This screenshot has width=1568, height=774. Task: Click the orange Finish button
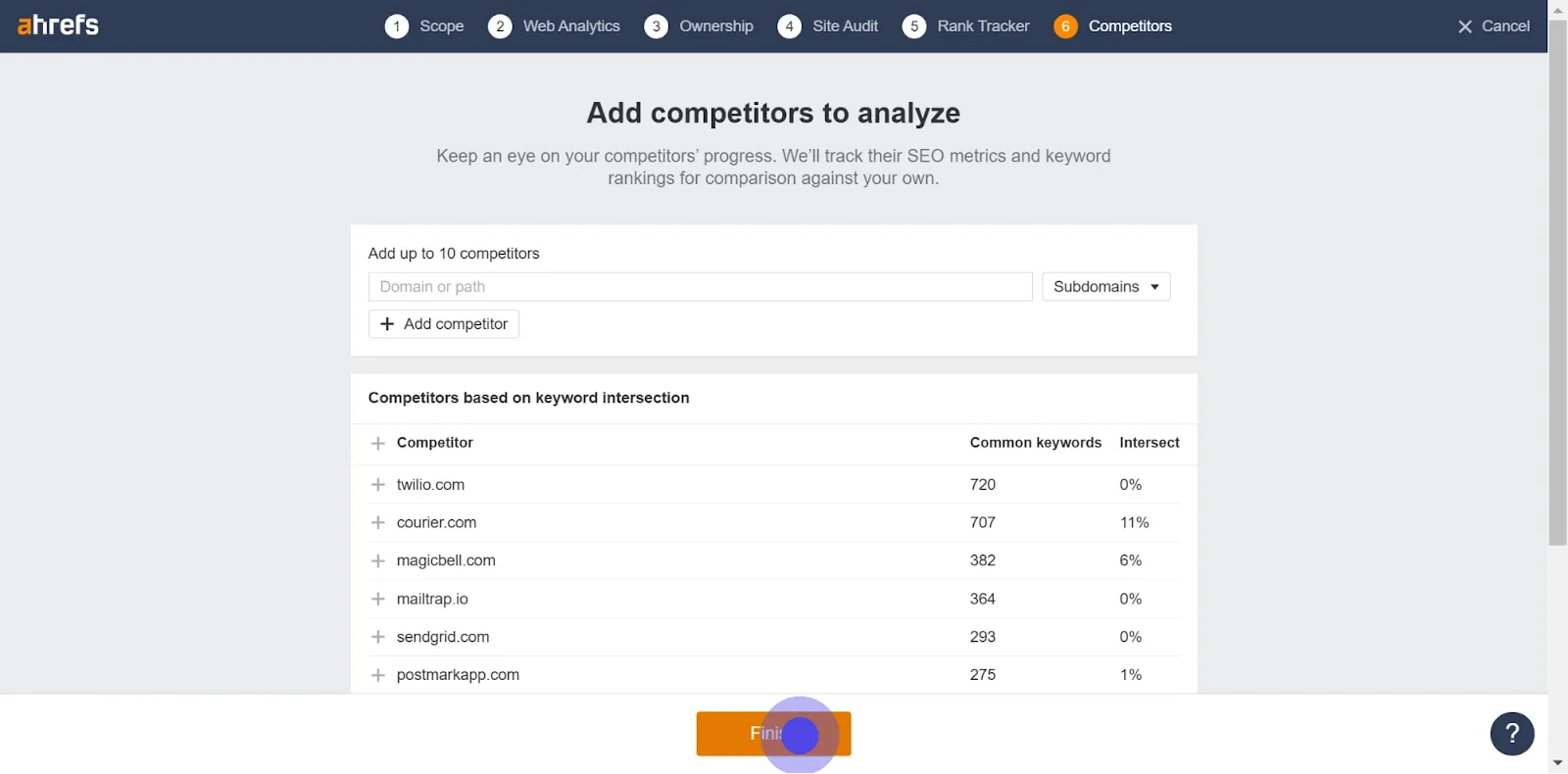[x=773, y=734]
